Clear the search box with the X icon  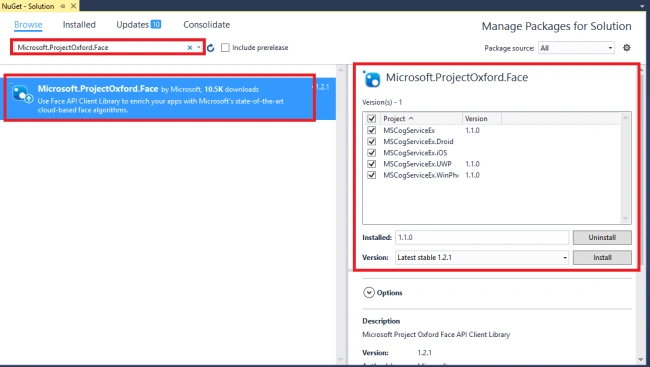coord(189,48)
